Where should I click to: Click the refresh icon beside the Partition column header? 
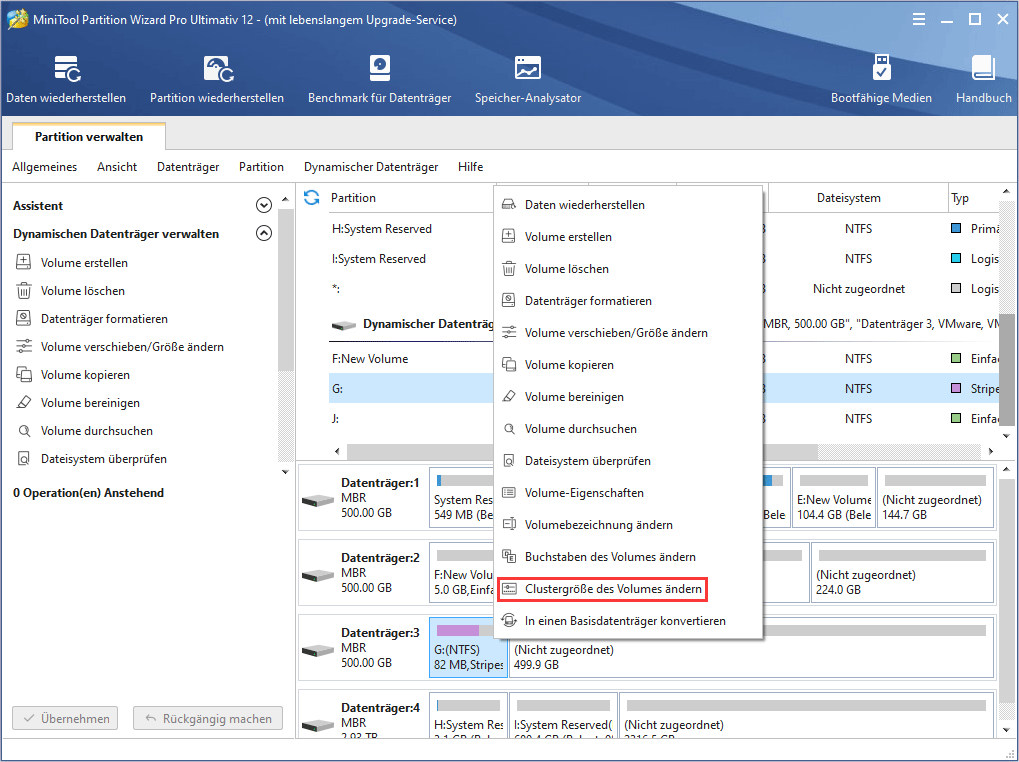pyautogui.click(x=312, y=197)
